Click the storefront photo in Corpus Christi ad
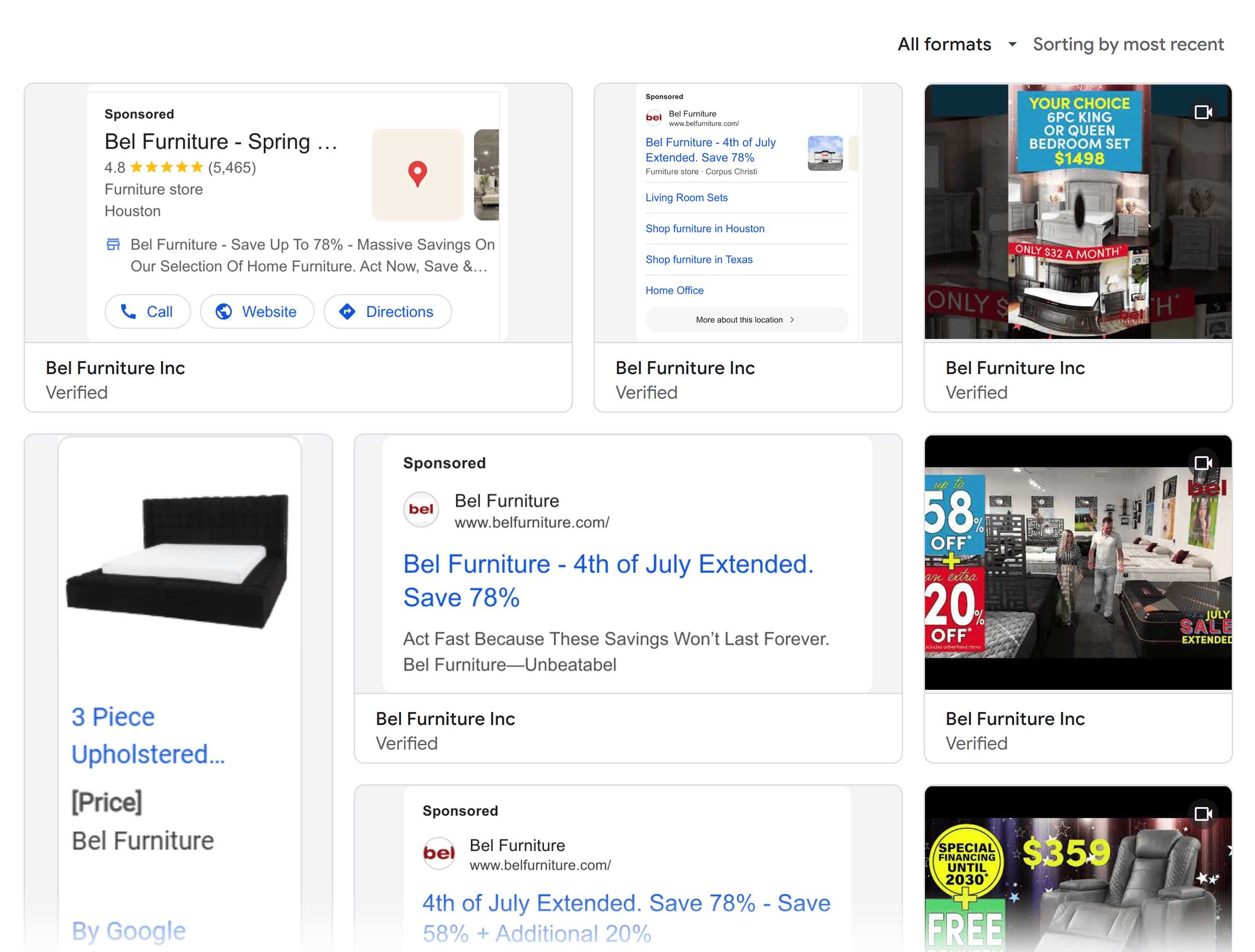Screen dimensions: 1255x952 click(x=825, y=153)
